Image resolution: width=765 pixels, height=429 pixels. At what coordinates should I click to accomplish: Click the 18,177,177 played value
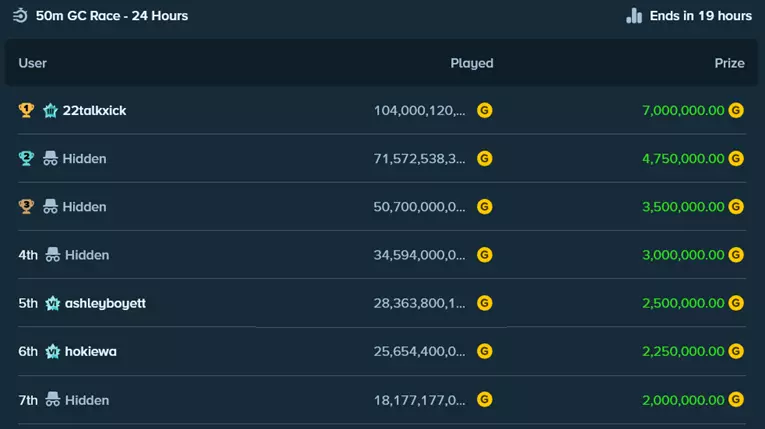(420, 400)
